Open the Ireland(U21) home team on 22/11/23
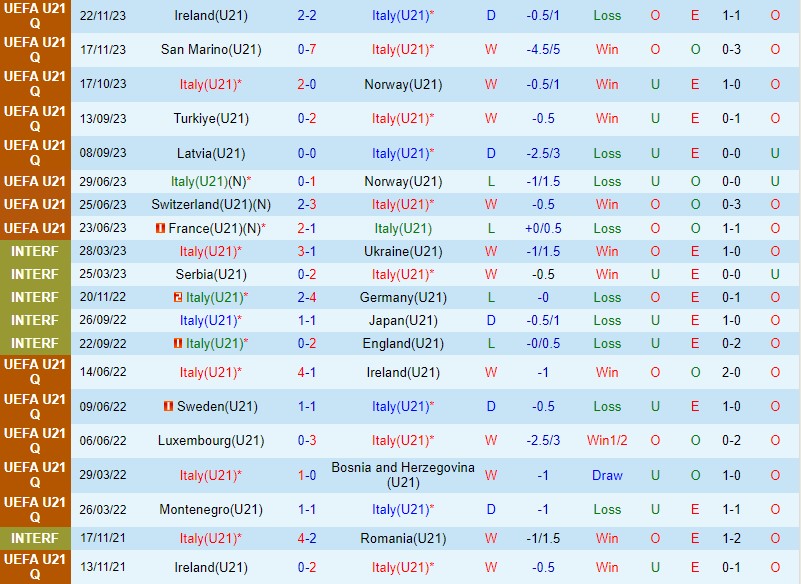This screenshot has height=584, width=801. click(210, 16)
